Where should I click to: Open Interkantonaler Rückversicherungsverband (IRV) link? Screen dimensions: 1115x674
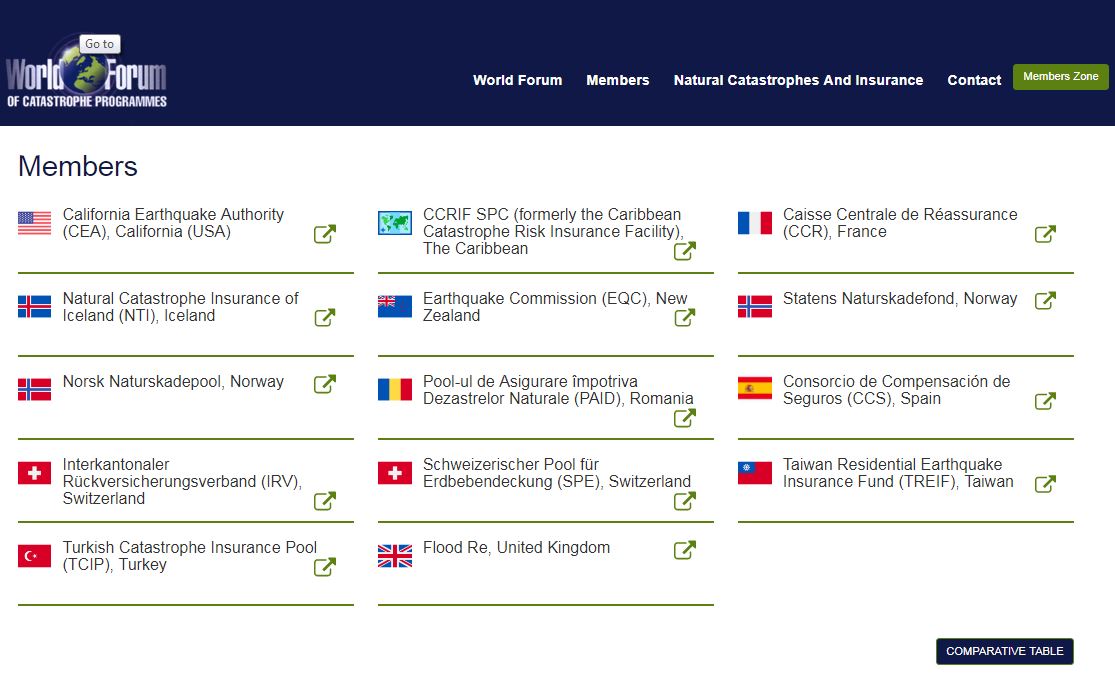[182, 481]
